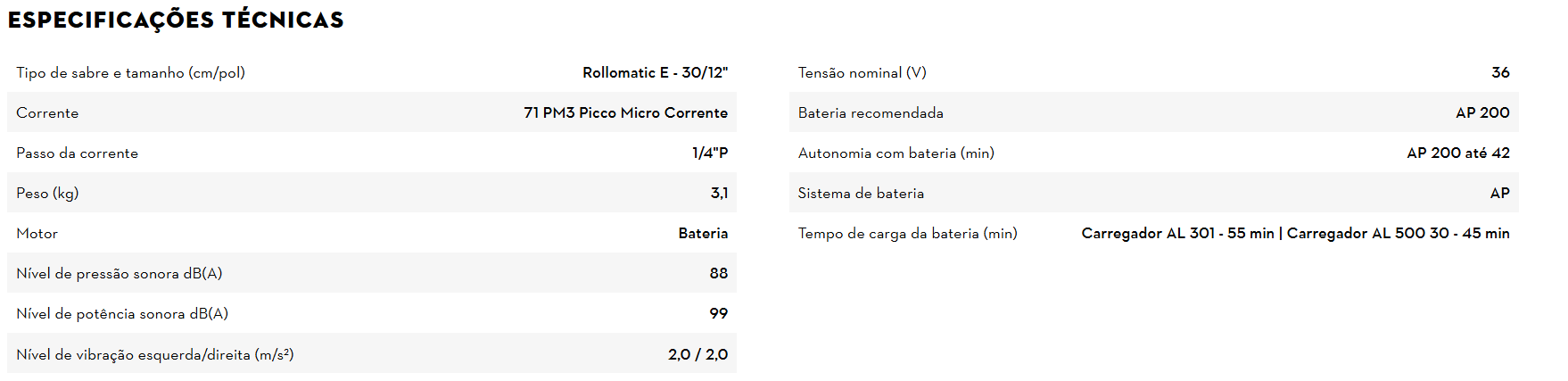Select the 71 PM3 Picco Micro Corrente value
This screenshot has width=1568, height=381.
625,112
